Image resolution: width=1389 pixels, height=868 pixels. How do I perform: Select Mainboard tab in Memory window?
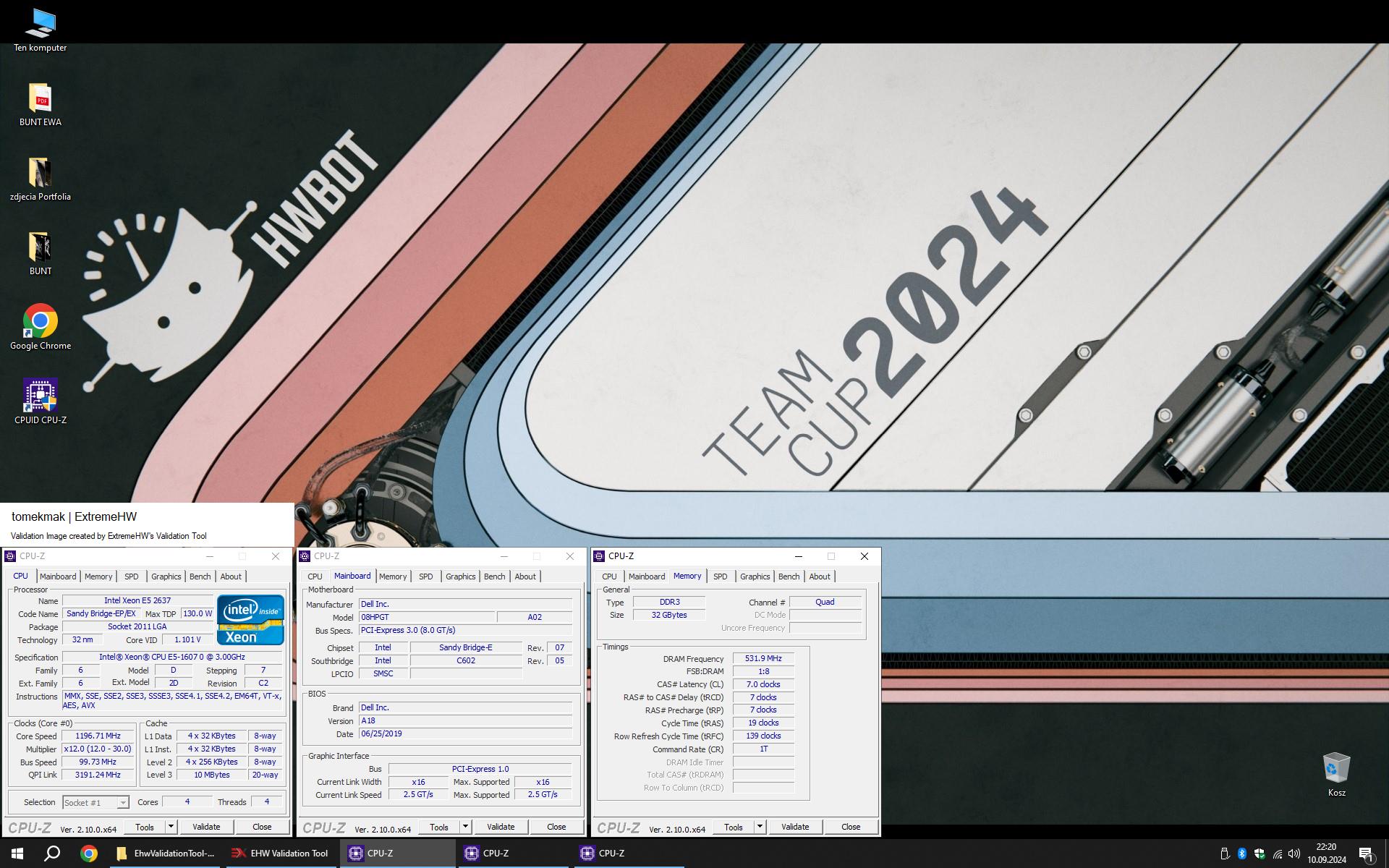point(646,576)
